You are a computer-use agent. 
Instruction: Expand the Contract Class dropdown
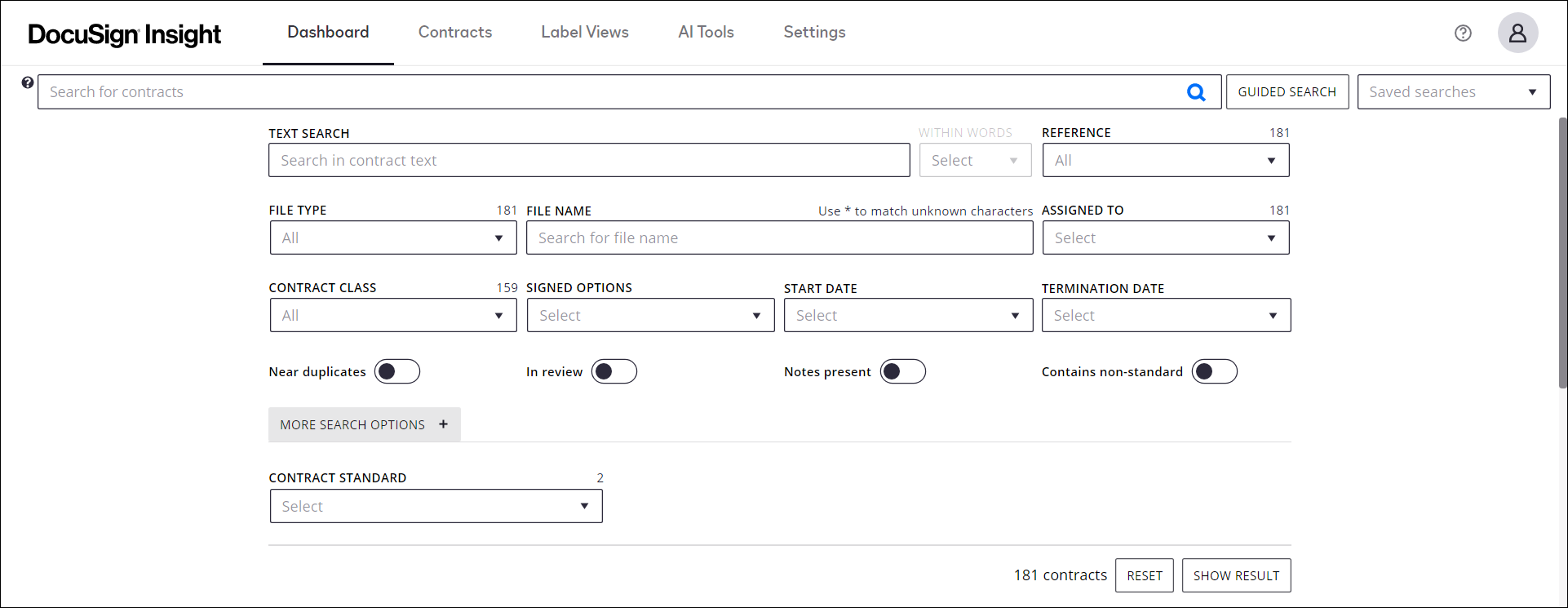pos(393,316)
